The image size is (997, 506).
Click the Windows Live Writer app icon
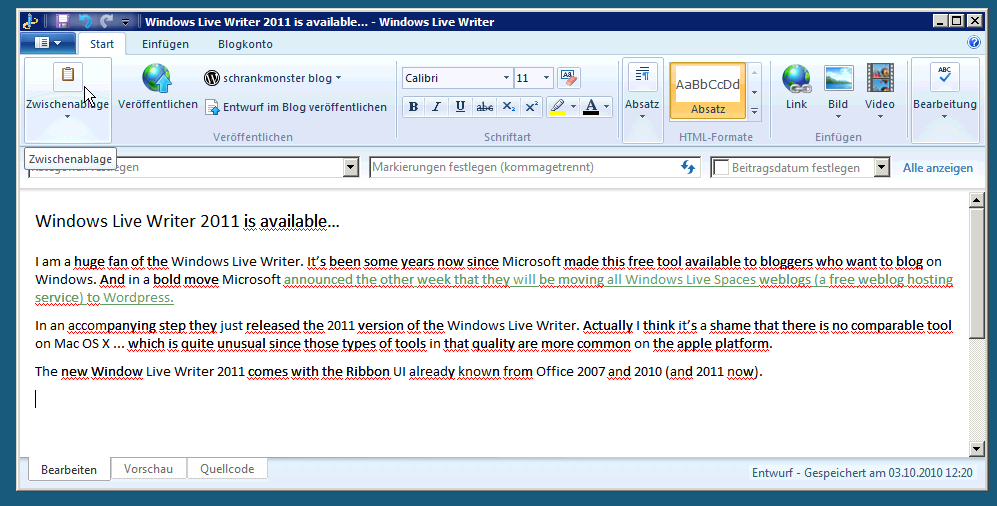31,22
